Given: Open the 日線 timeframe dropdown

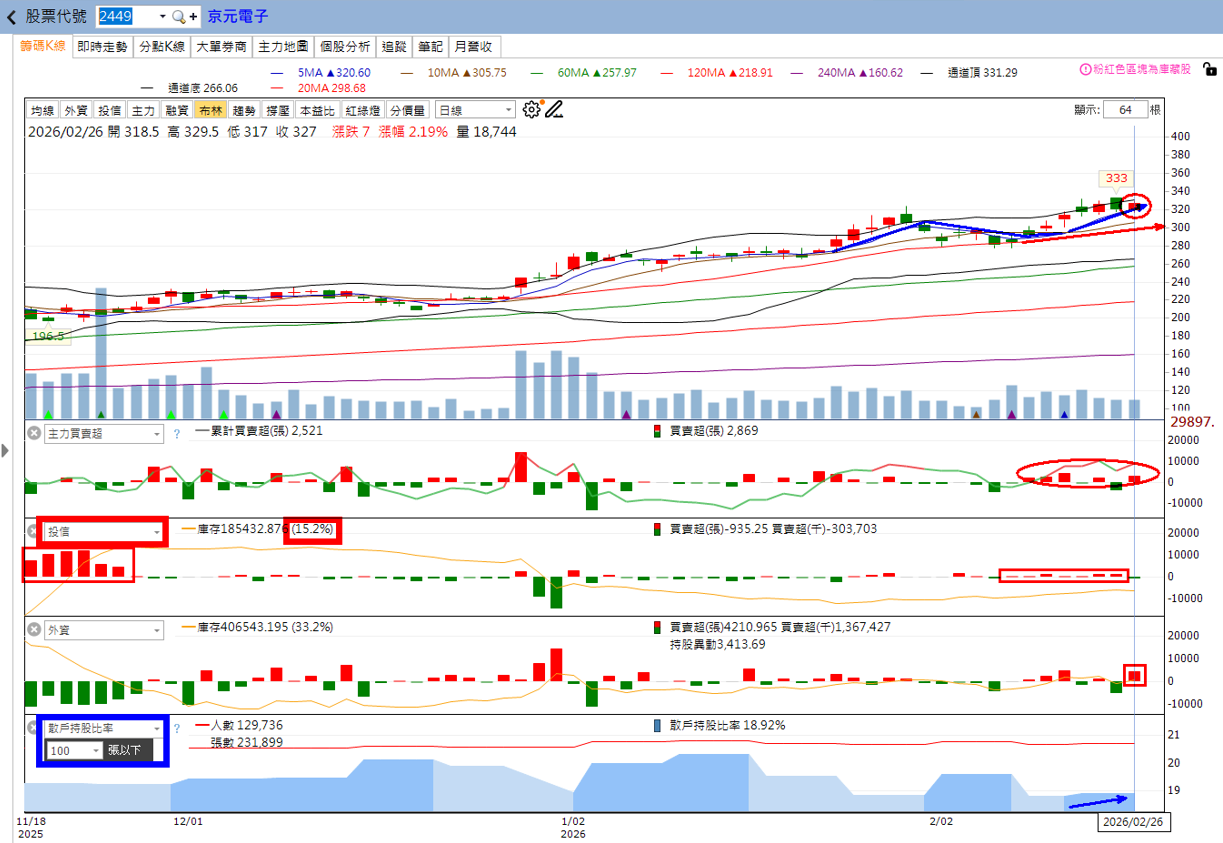Looking at the screenshot, I should point(474,108).
